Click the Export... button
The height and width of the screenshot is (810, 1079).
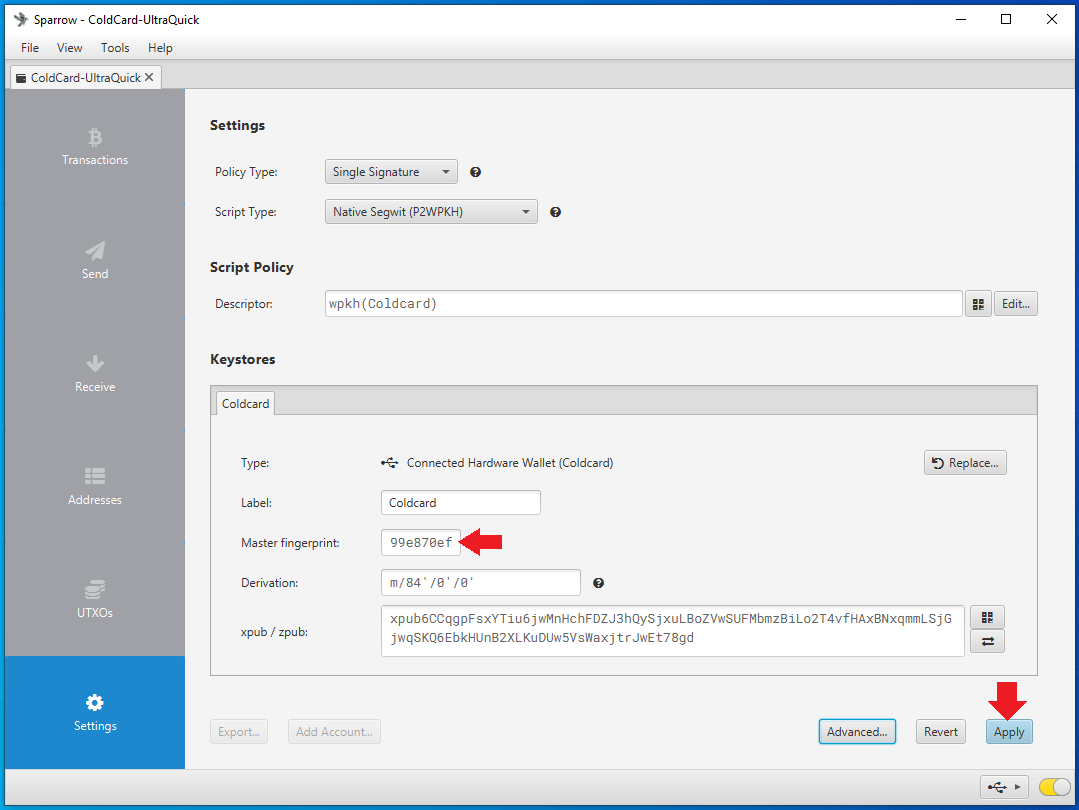tap(239, 732)
